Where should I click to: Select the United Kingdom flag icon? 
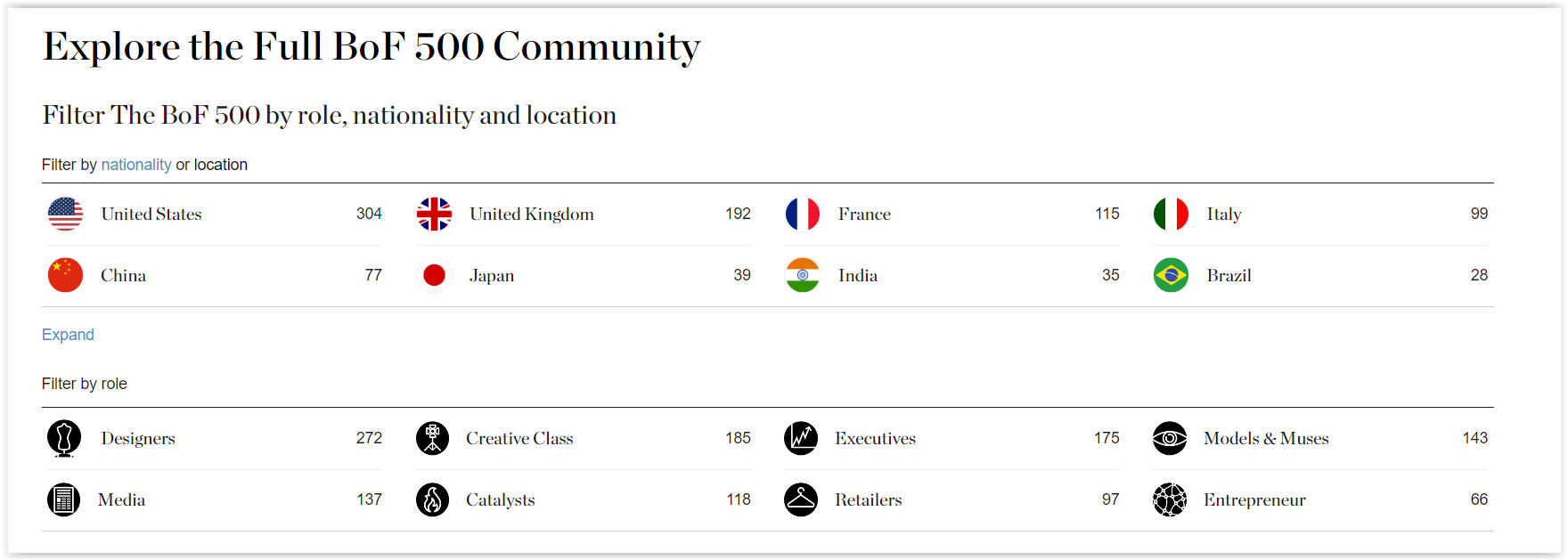point(434,214)
